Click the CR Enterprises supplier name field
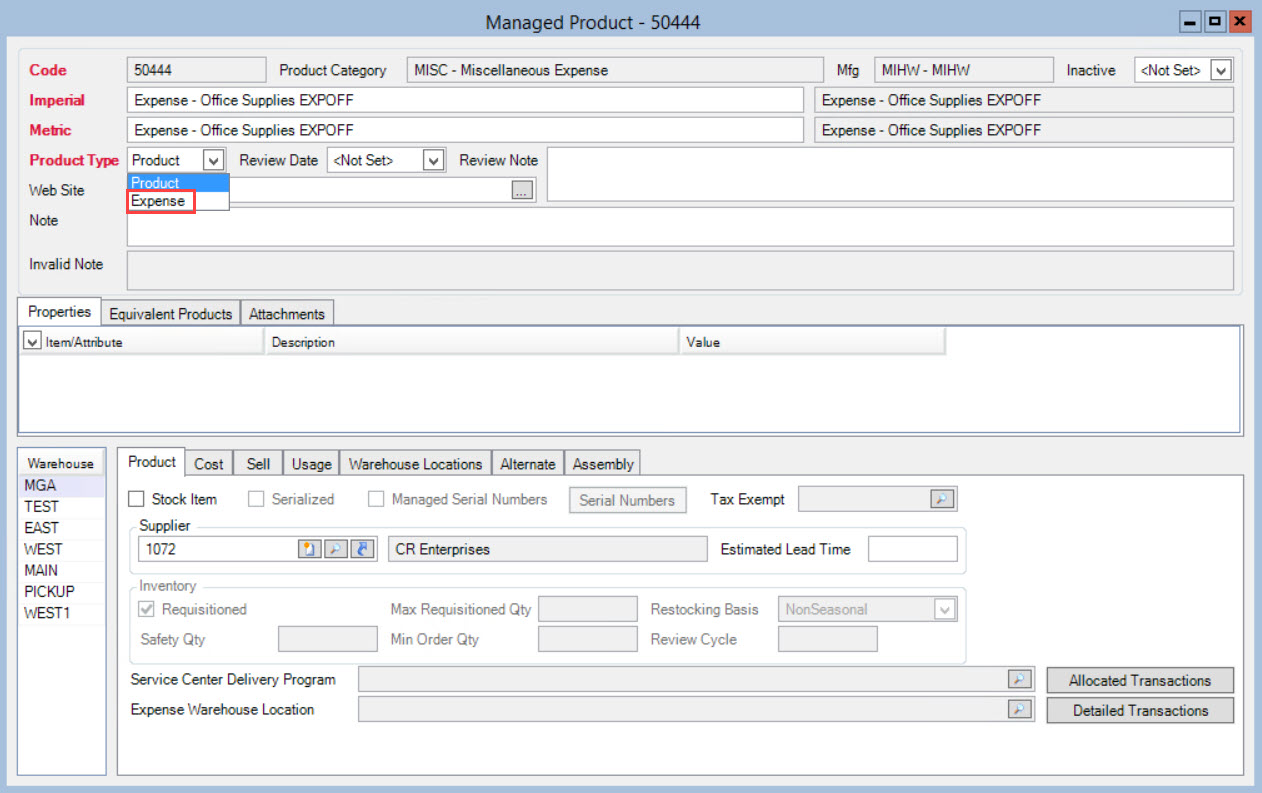This screenshot has width=1262, height=793. point(547,549)
